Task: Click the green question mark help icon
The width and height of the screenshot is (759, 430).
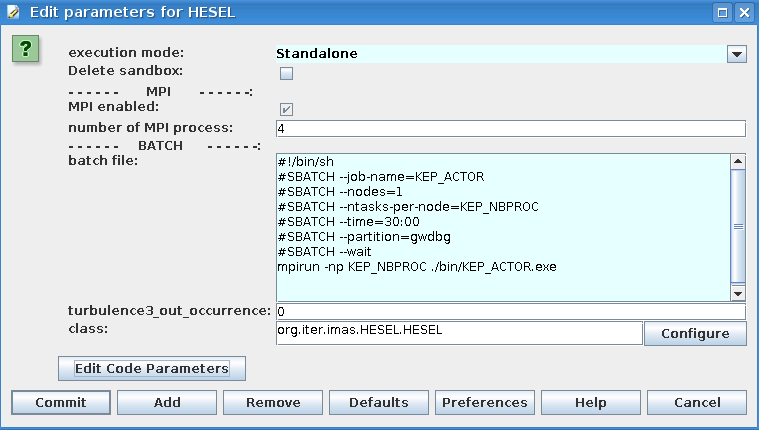Action: click(x=25, y=49)
